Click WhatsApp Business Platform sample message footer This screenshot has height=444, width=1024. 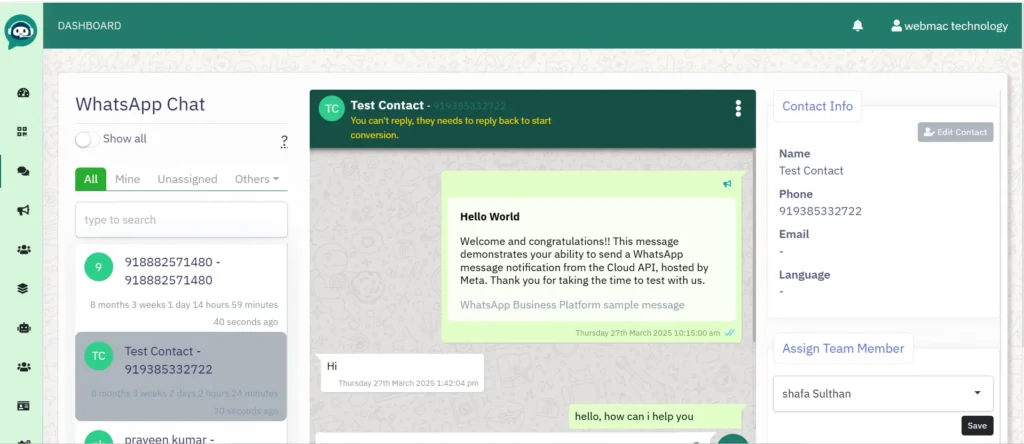[572, 305]
